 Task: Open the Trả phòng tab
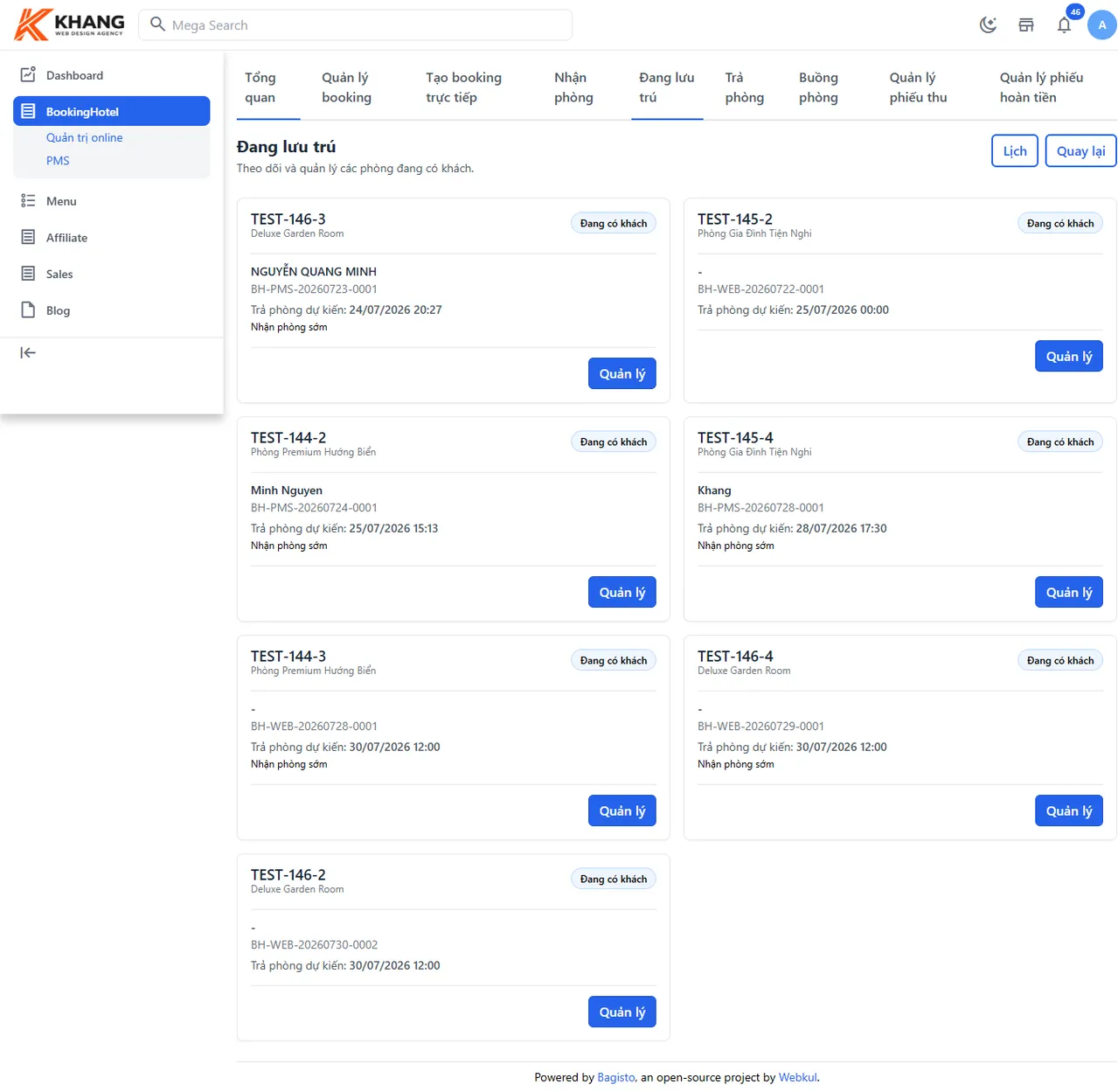pyautogui.click(x=745, y=87)
